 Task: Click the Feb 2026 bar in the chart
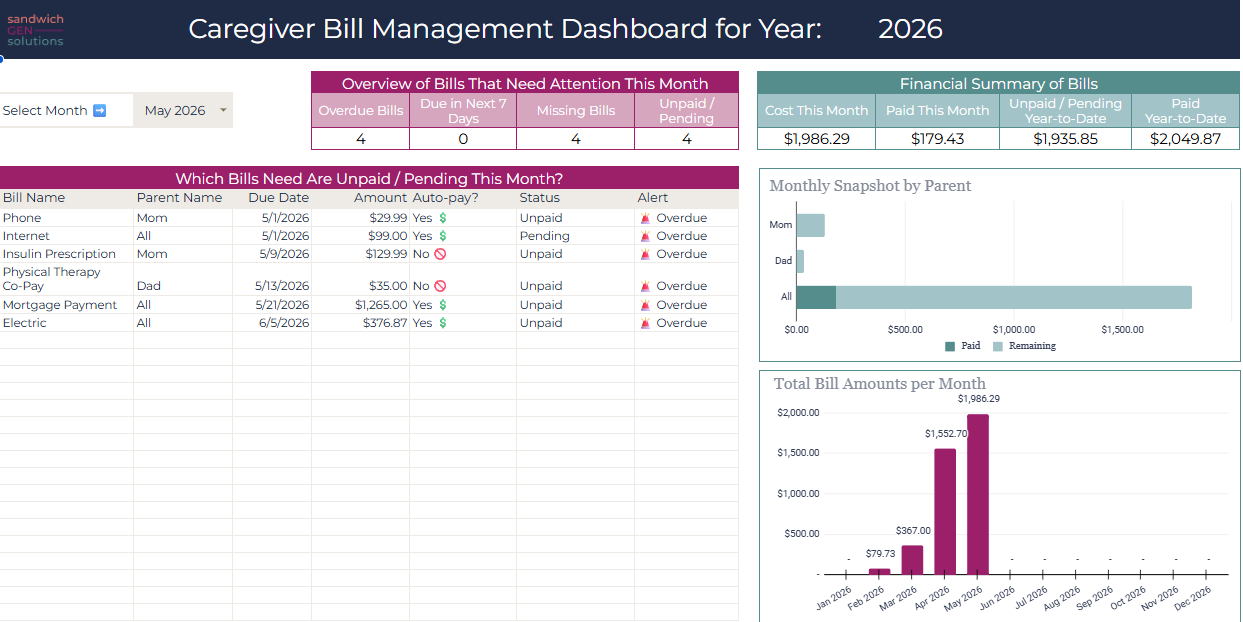(879, 572)
